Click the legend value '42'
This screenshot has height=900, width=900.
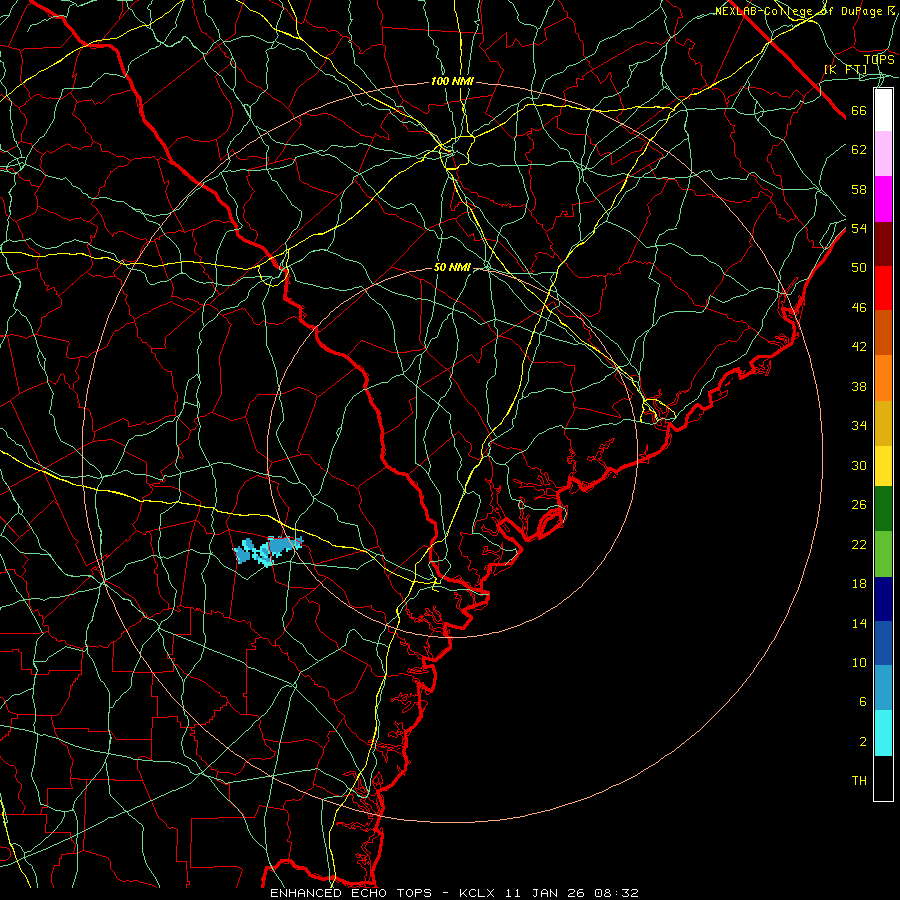859,347
